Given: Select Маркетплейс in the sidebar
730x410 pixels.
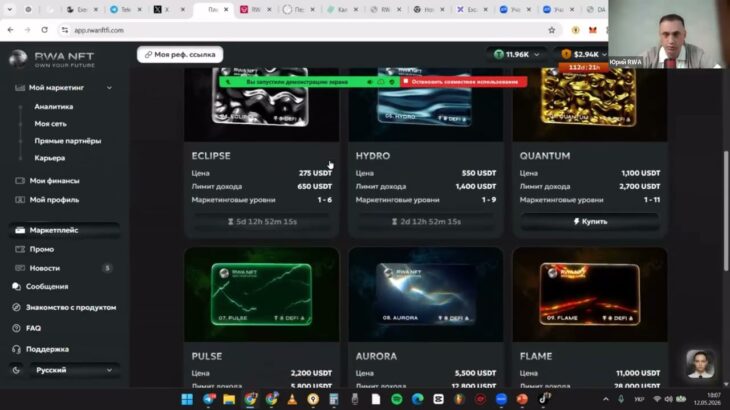Looking at the screenshot, I should coord(64,230).
